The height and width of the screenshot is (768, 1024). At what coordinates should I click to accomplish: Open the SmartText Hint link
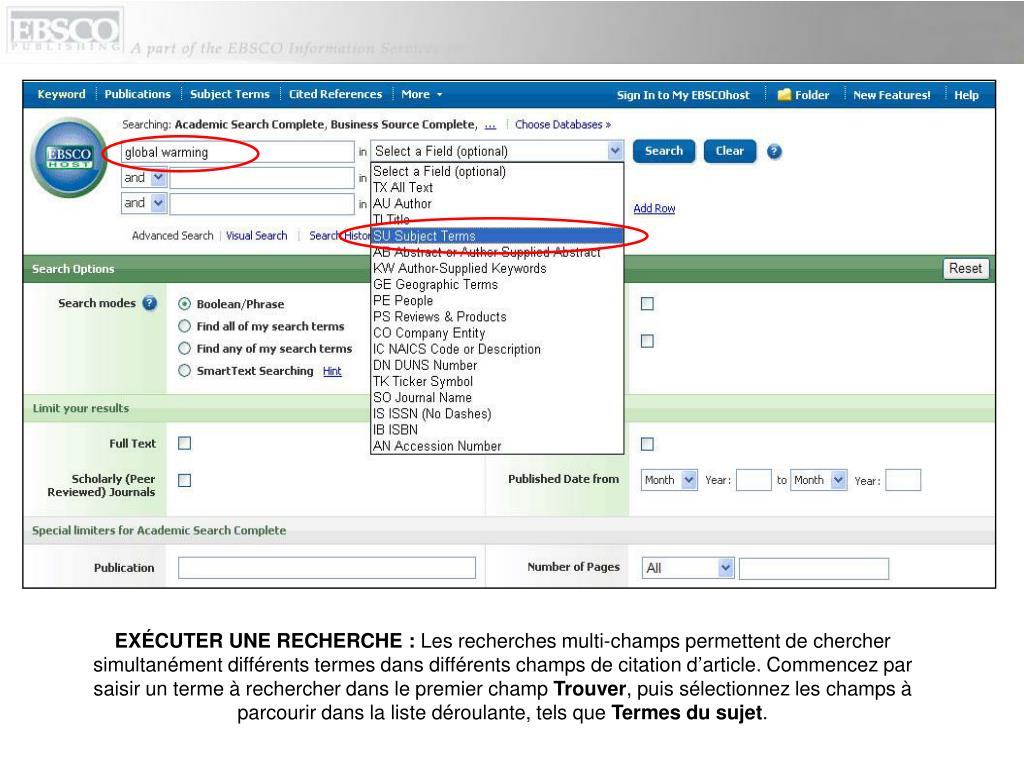click(x=332, y=372)
